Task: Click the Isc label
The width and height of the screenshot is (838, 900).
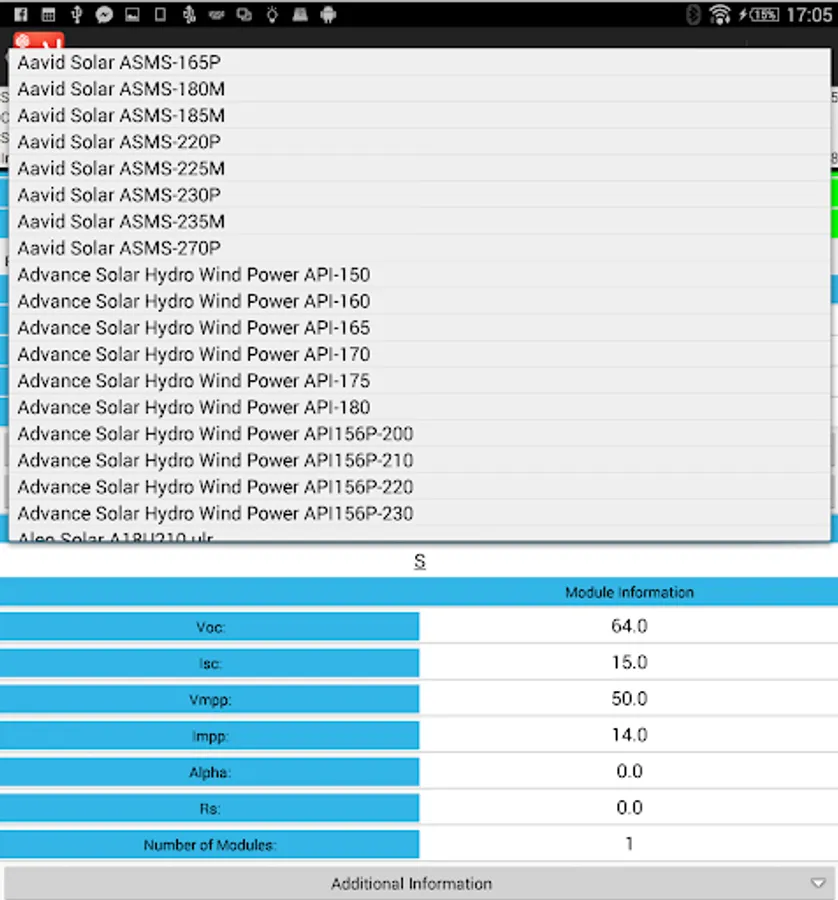Action: click(210, 663)
